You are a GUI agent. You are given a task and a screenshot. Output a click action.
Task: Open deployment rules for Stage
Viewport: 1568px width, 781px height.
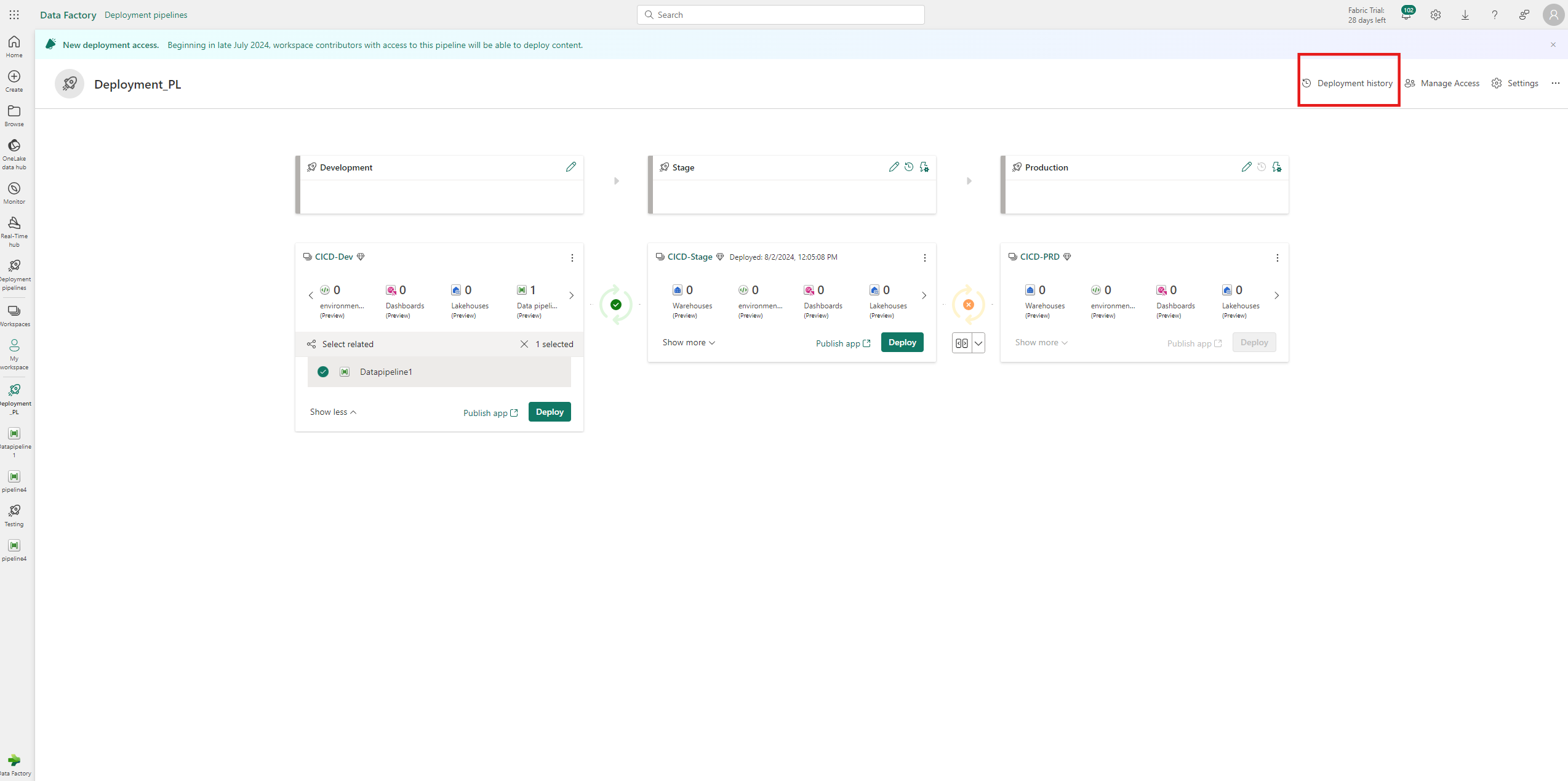point(924,167)
